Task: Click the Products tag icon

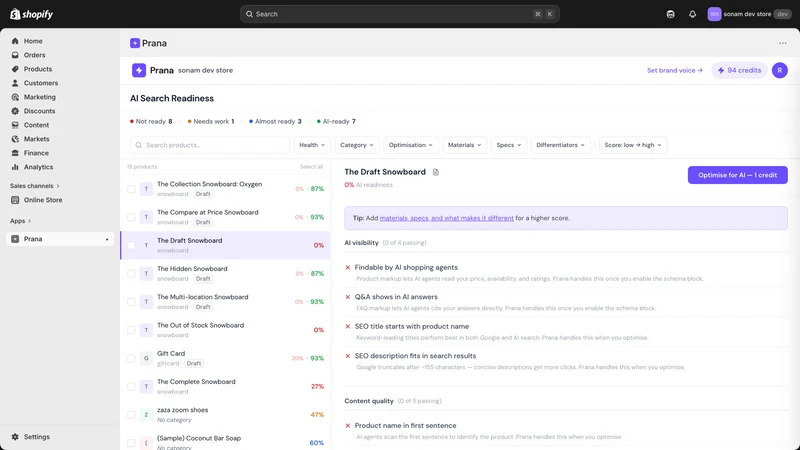Action: click(15, 69)
